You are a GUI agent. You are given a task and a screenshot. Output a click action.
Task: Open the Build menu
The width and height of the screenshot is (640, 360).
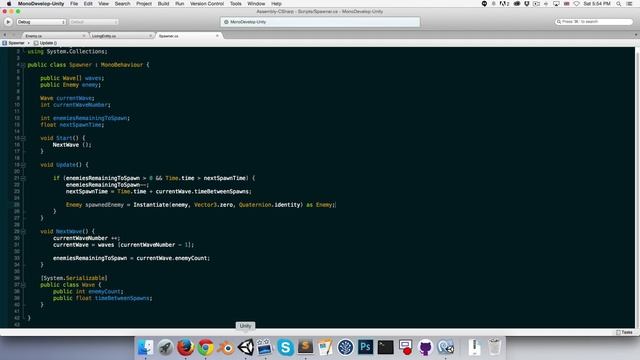(163, 4)
